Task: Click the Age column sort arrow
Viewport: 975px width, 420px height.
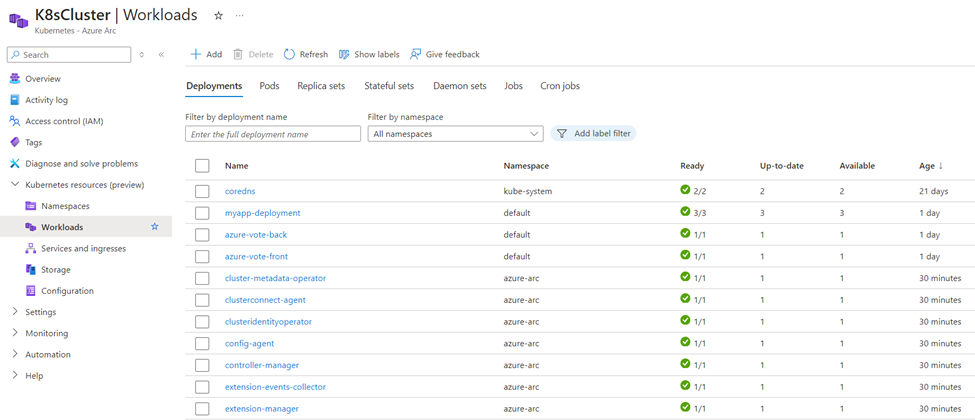Action: pyautogui.click(x=941, y=166)
